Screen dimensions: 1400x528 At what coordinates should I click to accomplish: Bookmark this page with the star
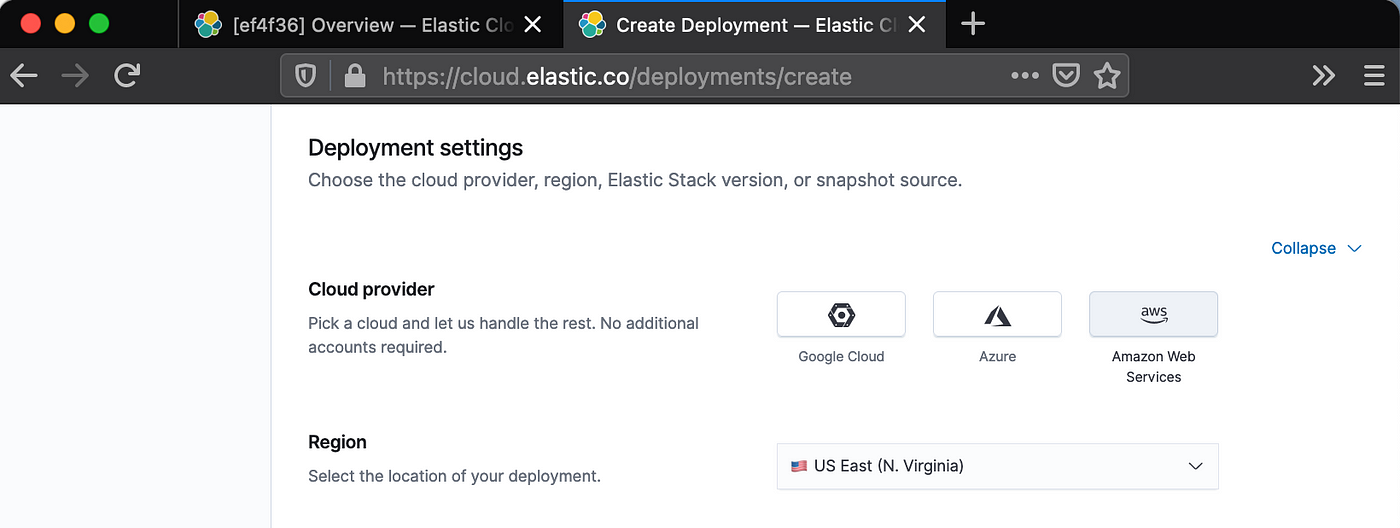(x=1107, y=76)
